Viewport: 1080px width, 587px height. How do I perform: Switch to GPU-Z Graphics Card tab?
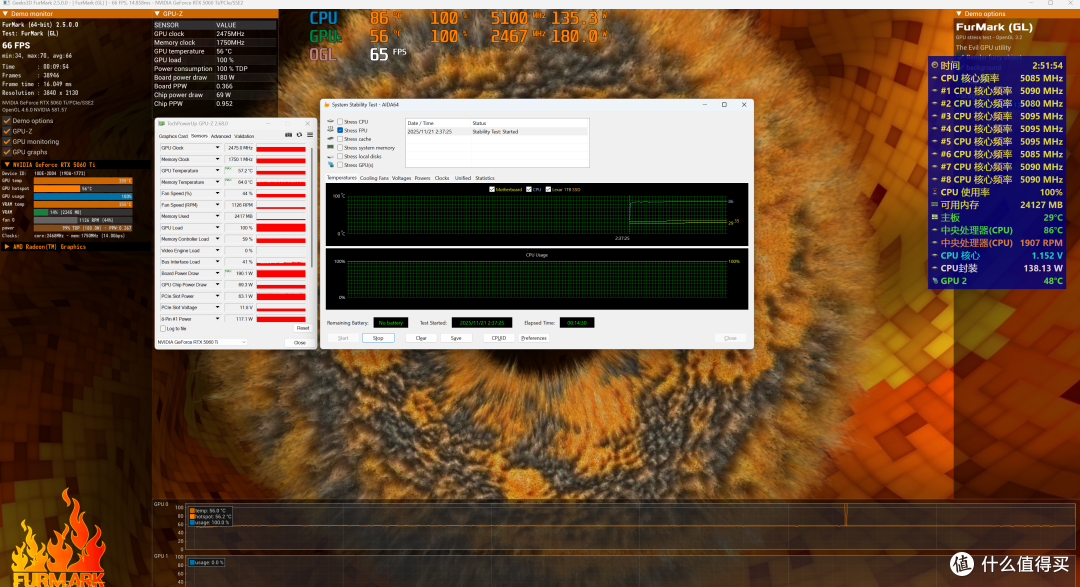click(x=173, y=136)
